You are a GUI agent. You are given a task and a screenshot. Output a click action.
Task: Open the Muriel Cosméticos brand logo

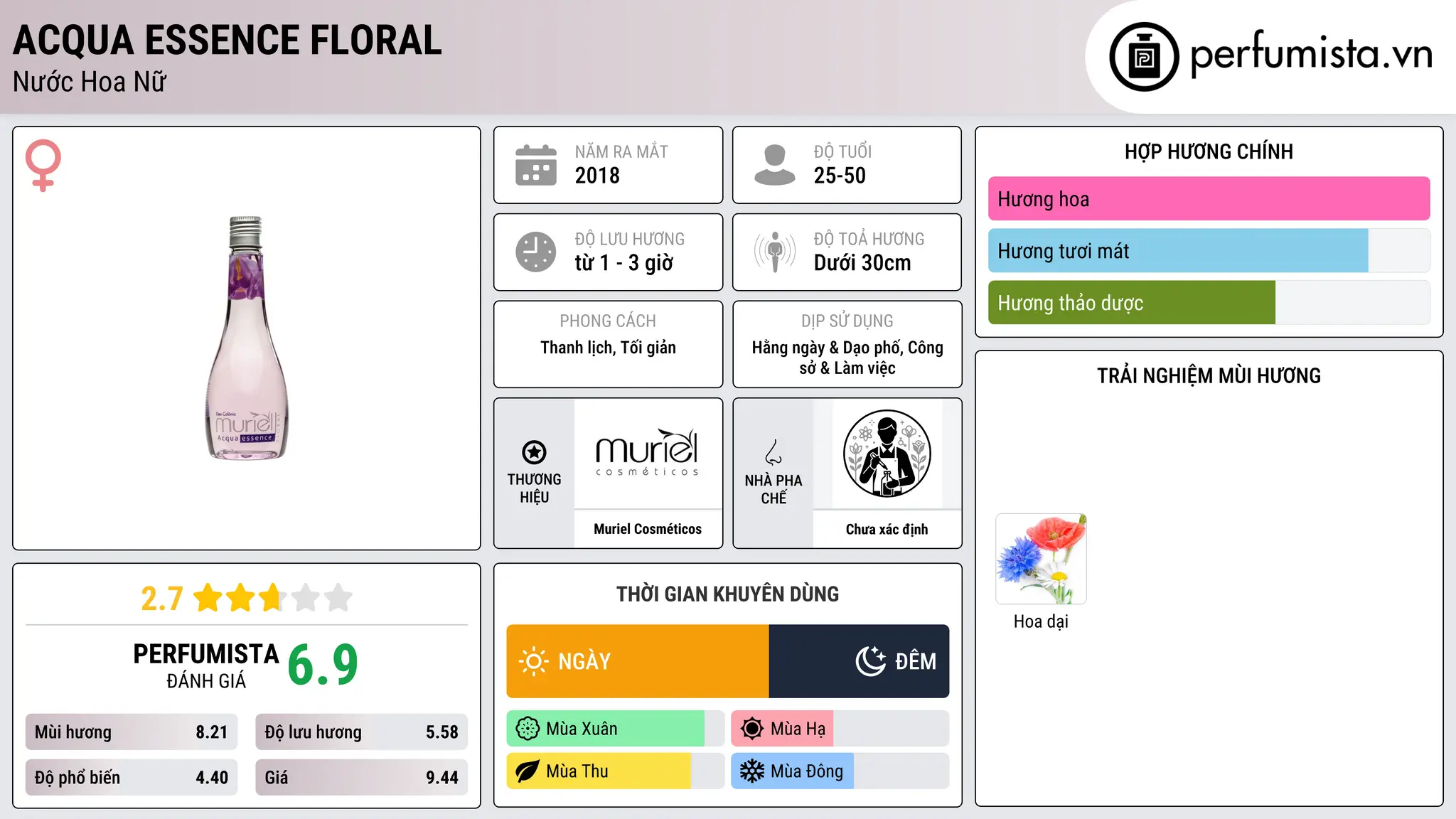click(648, 453)
